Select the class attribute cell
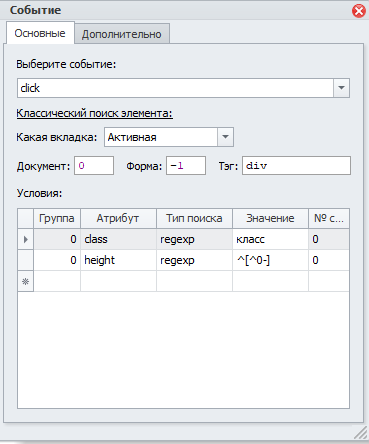 click(x=118, y=239)
